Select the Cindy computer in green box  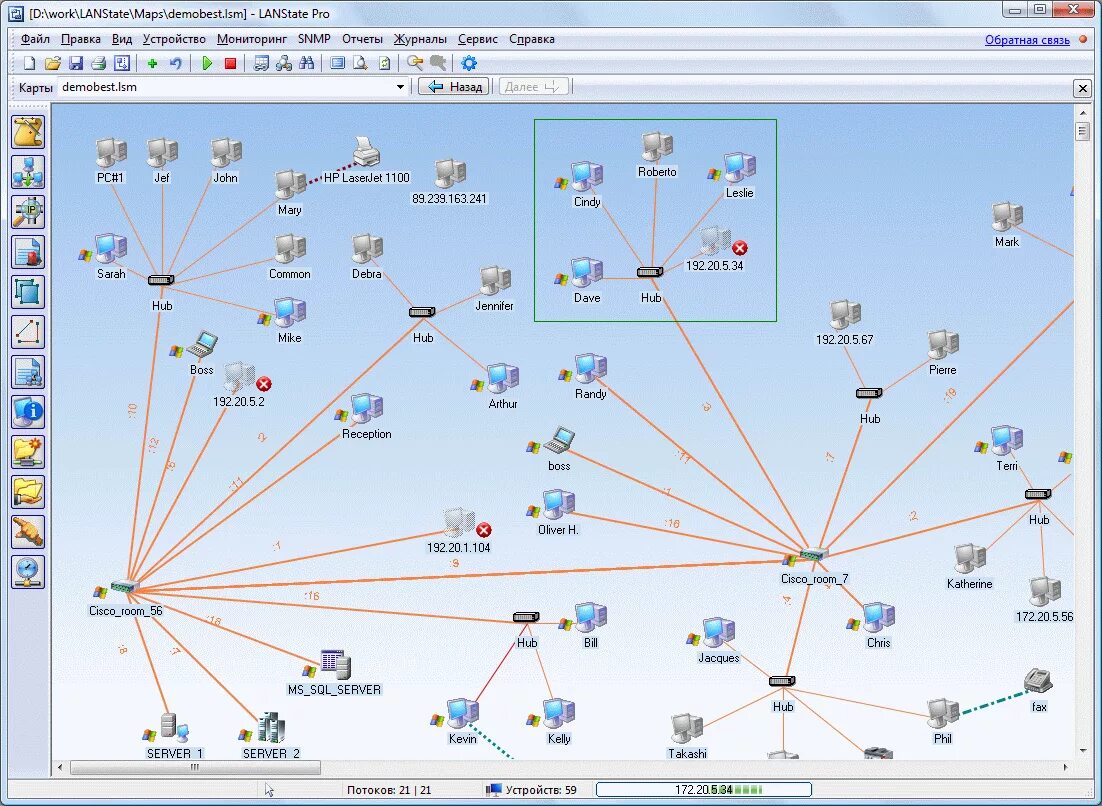(x=586, y=176)
